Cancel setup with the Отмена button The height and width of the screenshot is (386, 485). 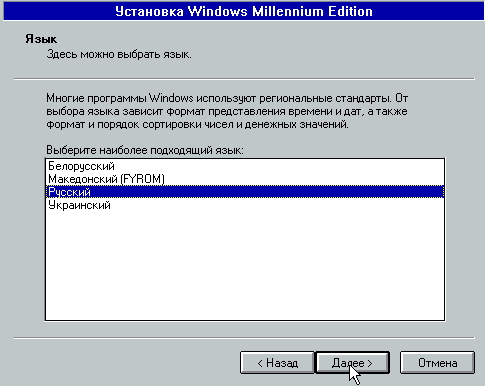click(437, 362)
